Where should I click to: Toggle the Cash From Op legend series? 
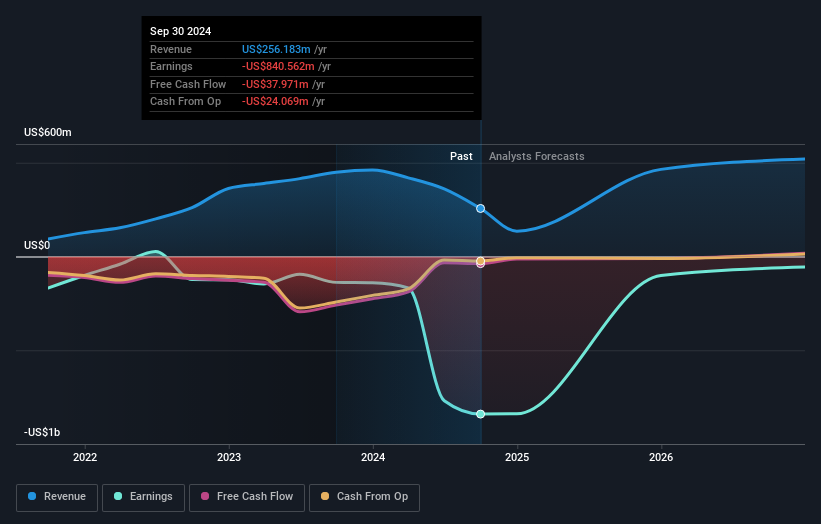[x=364, y=497]
